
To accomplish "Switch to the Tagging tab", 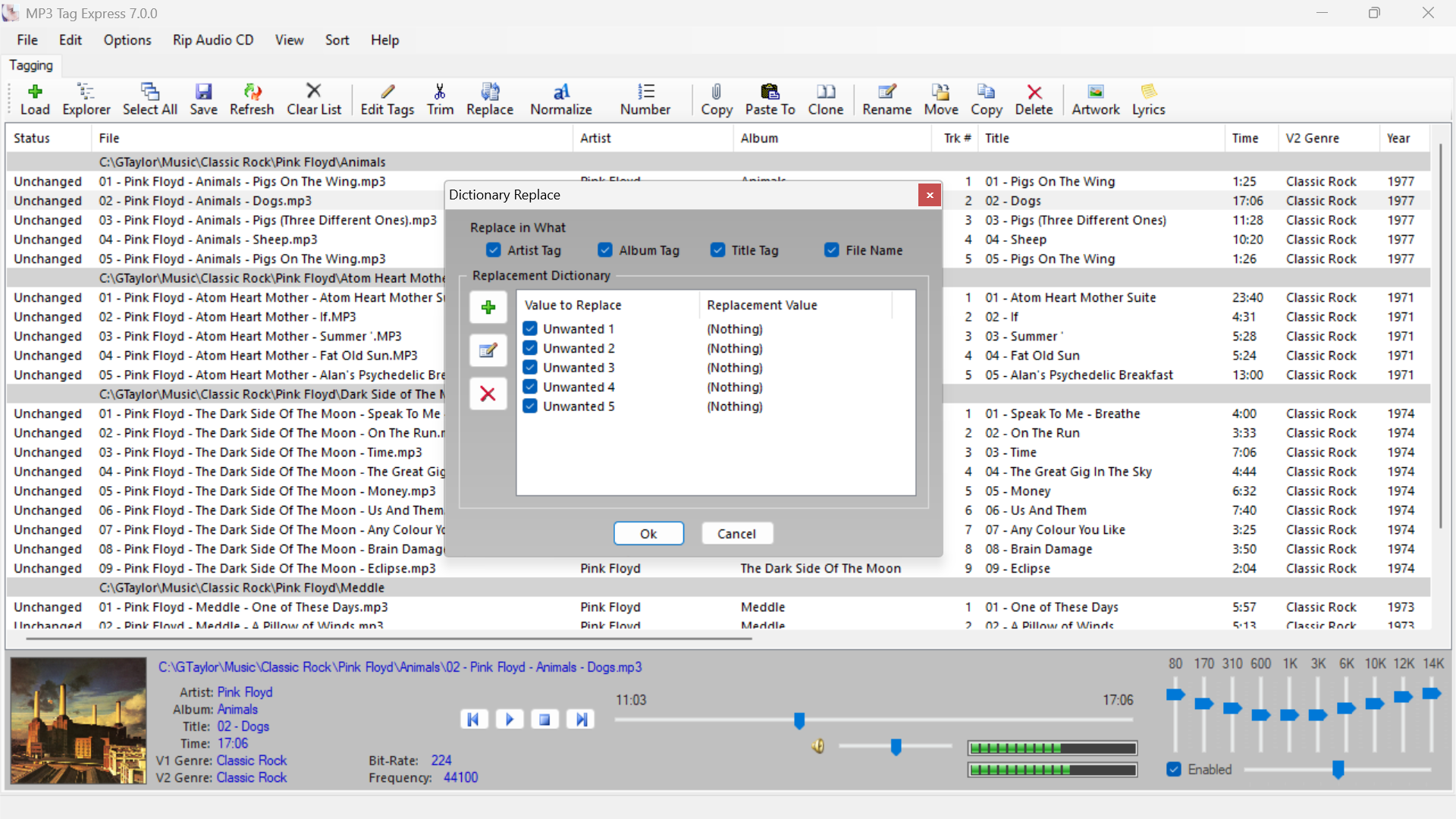I will pos(31,66).
